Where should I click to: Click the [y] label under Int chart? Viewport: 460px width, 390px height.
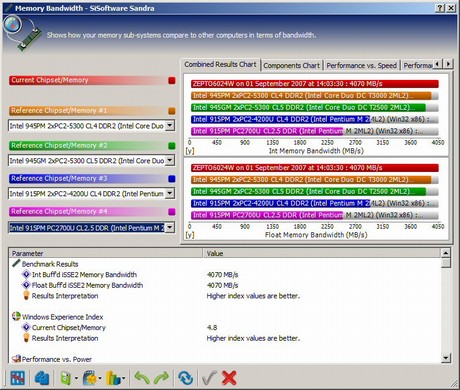tap(190, 151)
